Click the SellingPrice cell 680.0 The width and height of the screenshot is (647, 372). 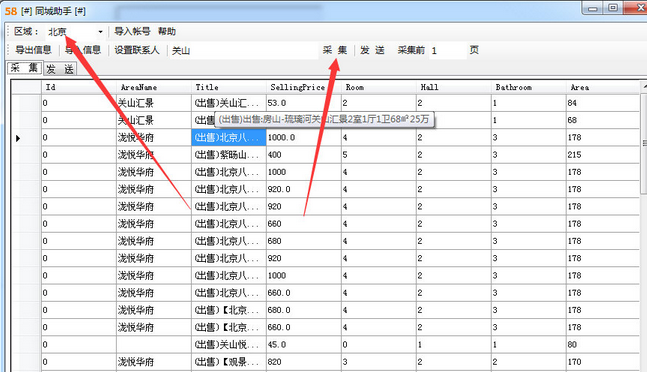tap(304, 310)
